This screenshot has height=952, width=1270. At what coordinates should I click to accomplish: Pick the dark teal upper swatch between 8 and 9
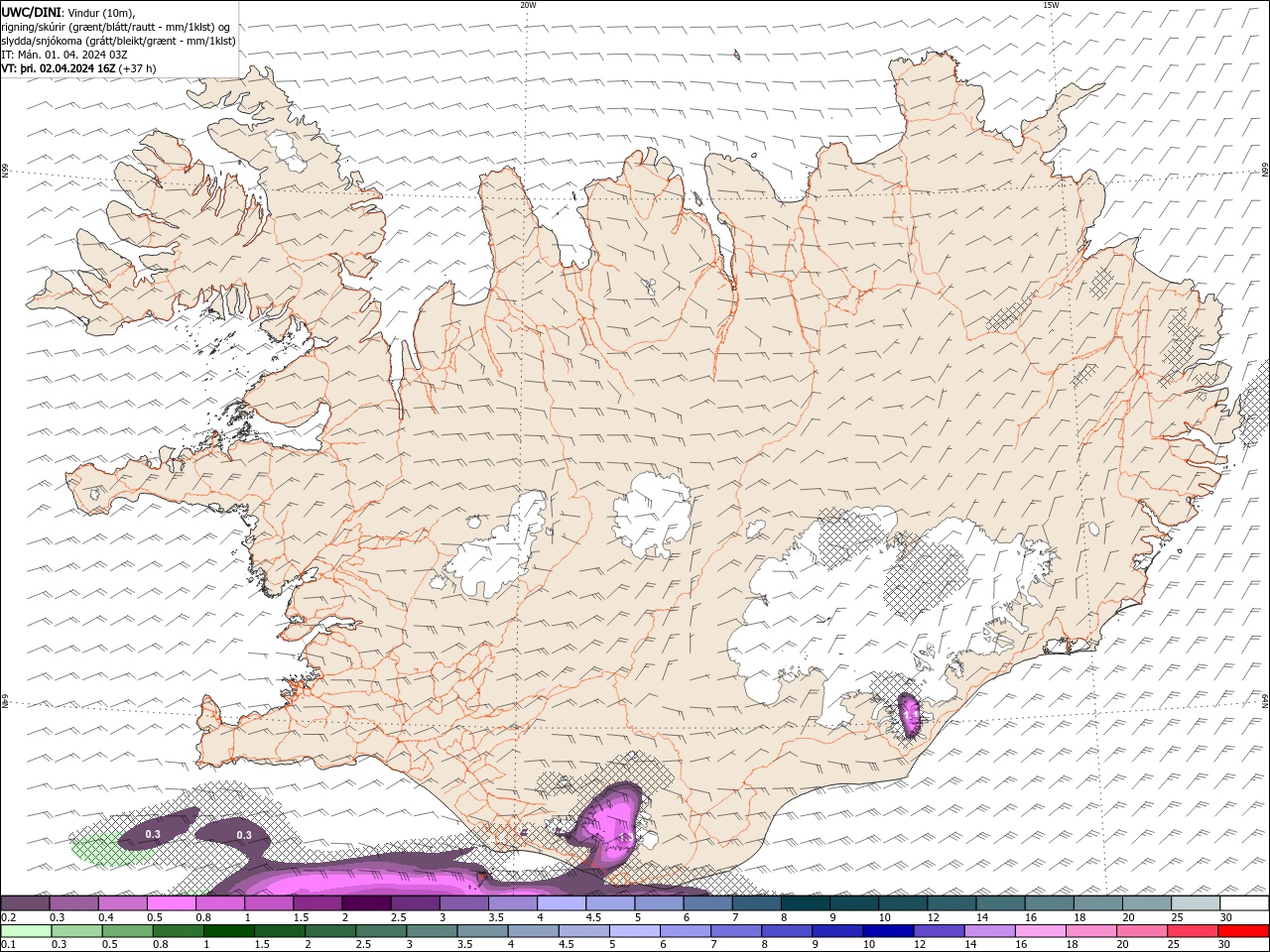pyautogui.click(x=806, y=903)
